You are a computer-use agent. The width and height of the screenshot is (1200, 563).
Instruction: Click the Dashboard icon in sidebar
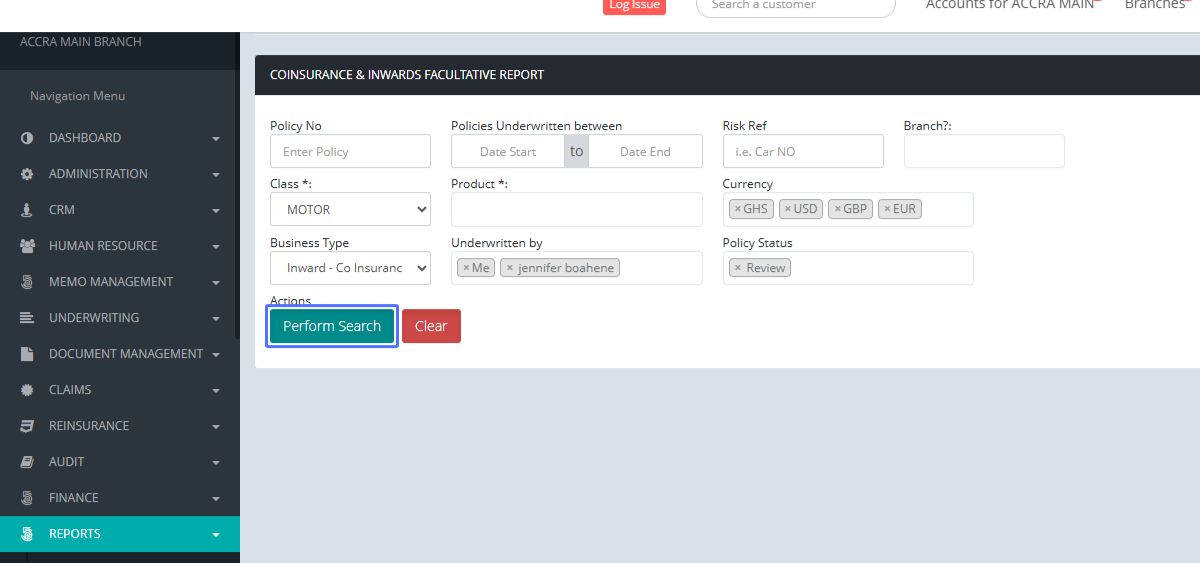pyautogui.click(x=27, y=138)
